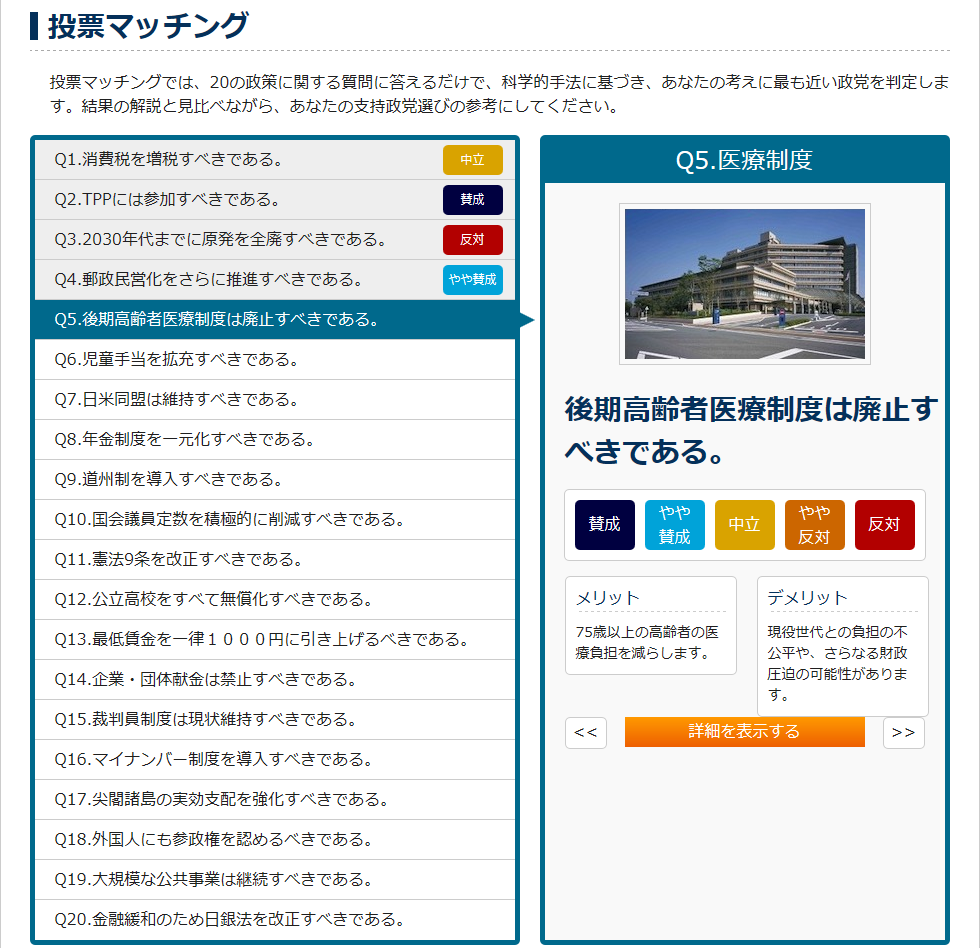Select the やや反対 answer button
This screenshot has height=948, width=980.
tap(815, 525)
